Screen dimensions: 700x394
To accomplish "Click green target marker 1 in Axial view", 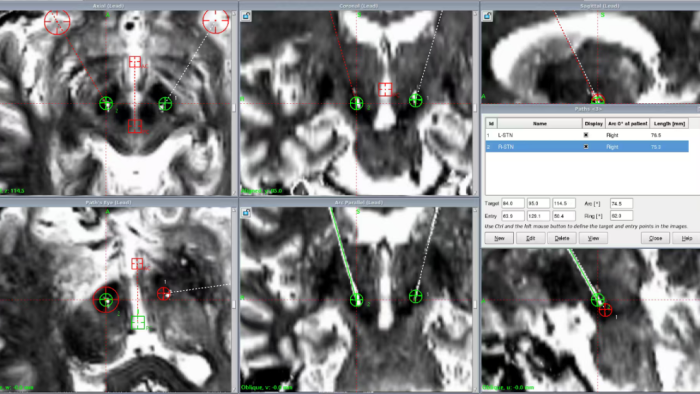I will point(165,104).
